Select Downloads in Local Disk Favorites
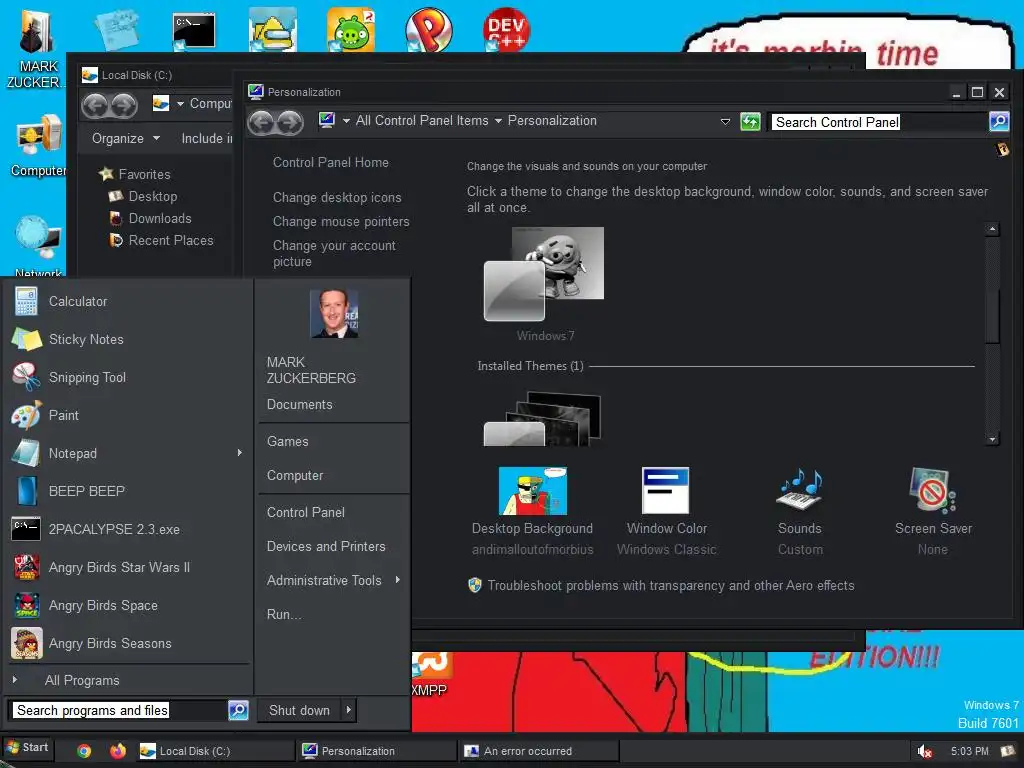The width and height of the screenshot is (1024, 768). pyautogui.click(x=160, y=219)
